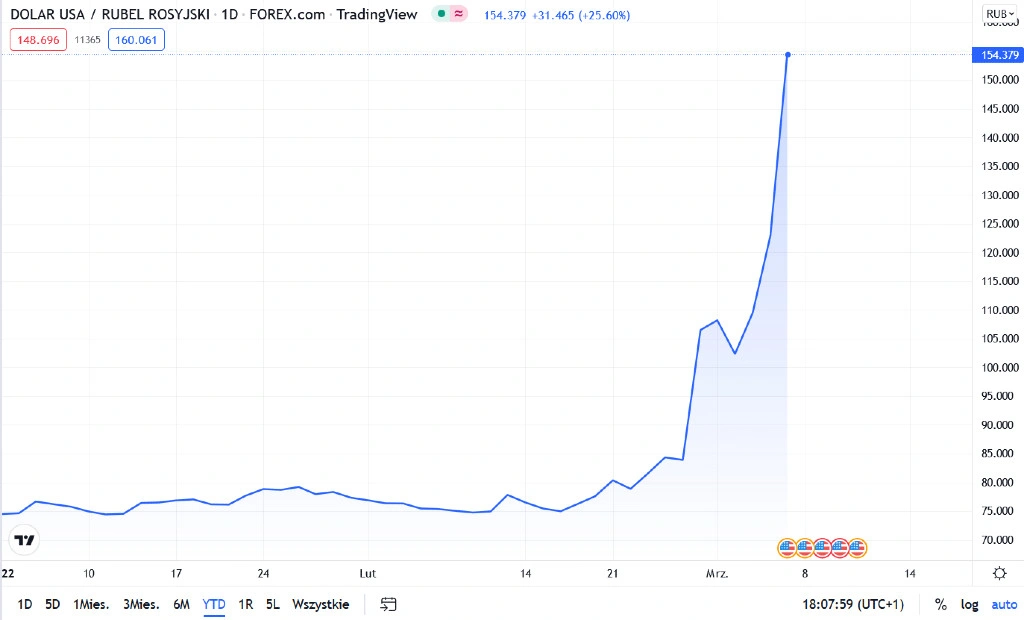Open the 1D interval selector in title
This screenshot has height=620, width=1024.
[230, 14]
